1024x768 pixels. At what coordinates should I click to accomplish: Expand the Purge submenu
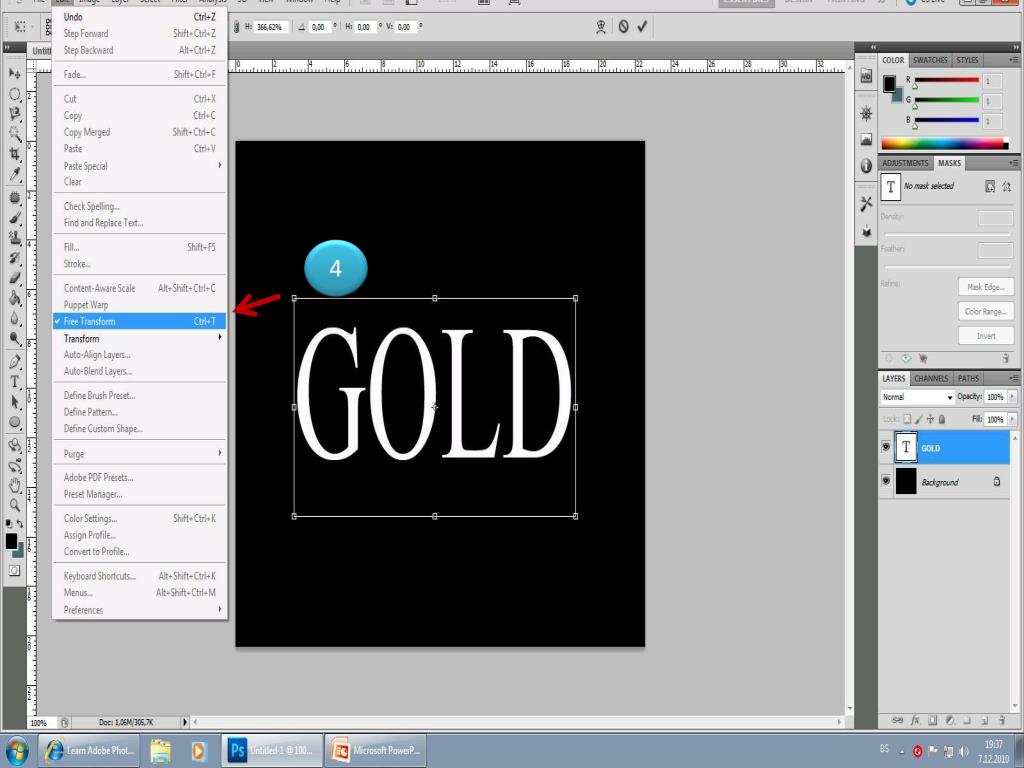(140, 454)
